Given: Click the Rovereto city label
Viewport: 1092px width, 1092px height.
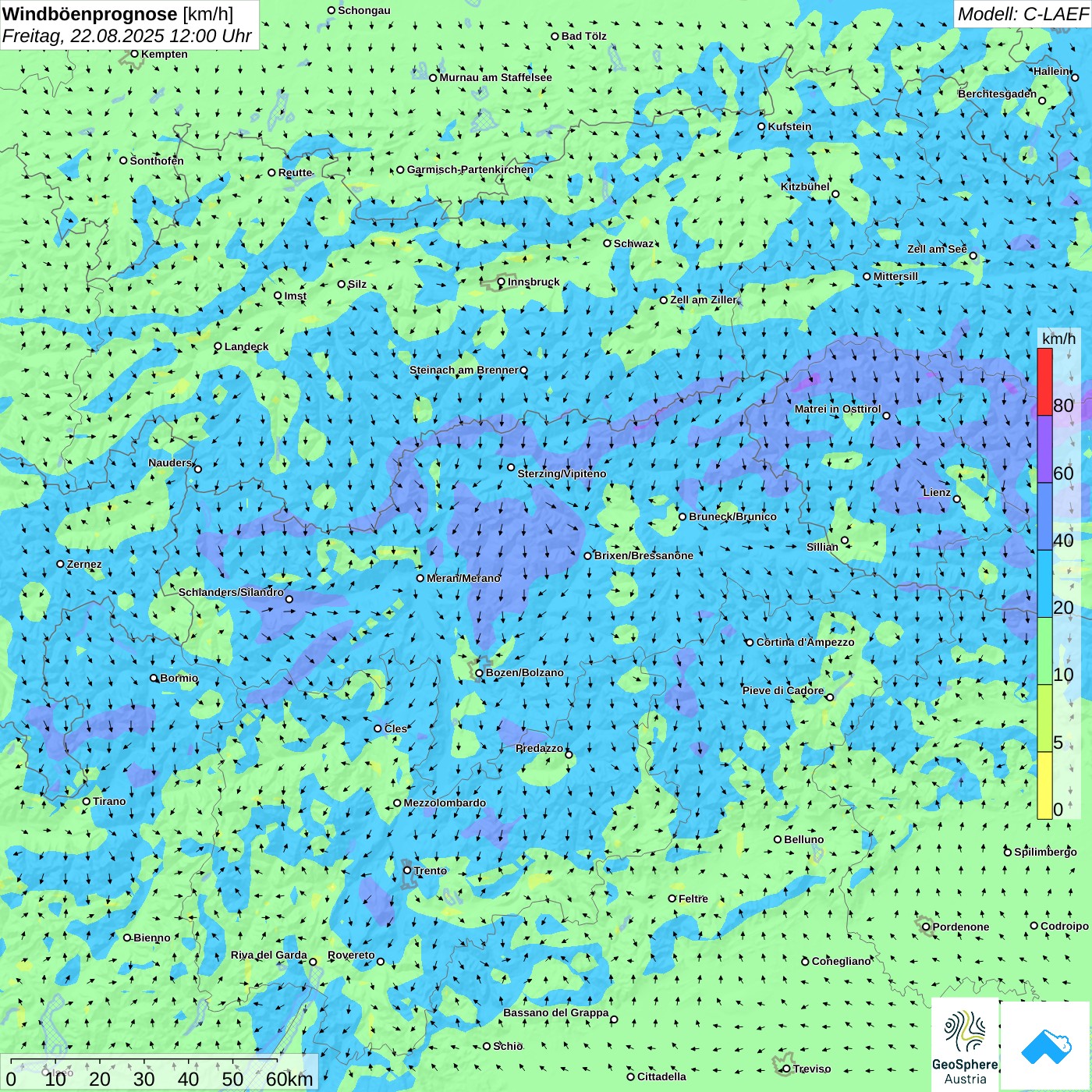Looking at the screenshot, I should tap(351, 955).
